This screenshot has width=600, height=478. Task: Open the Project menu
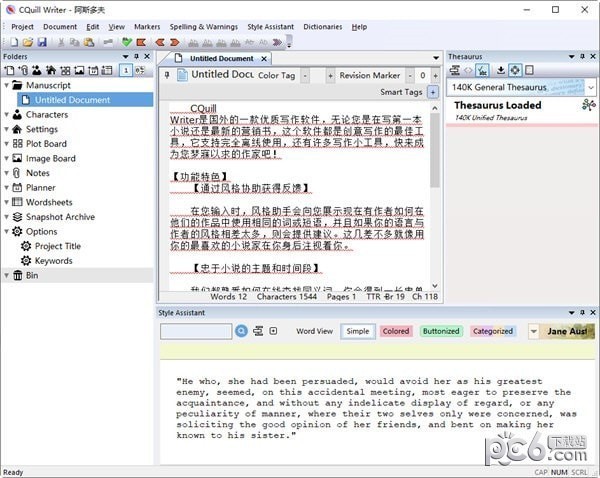[x=22, y=27]
